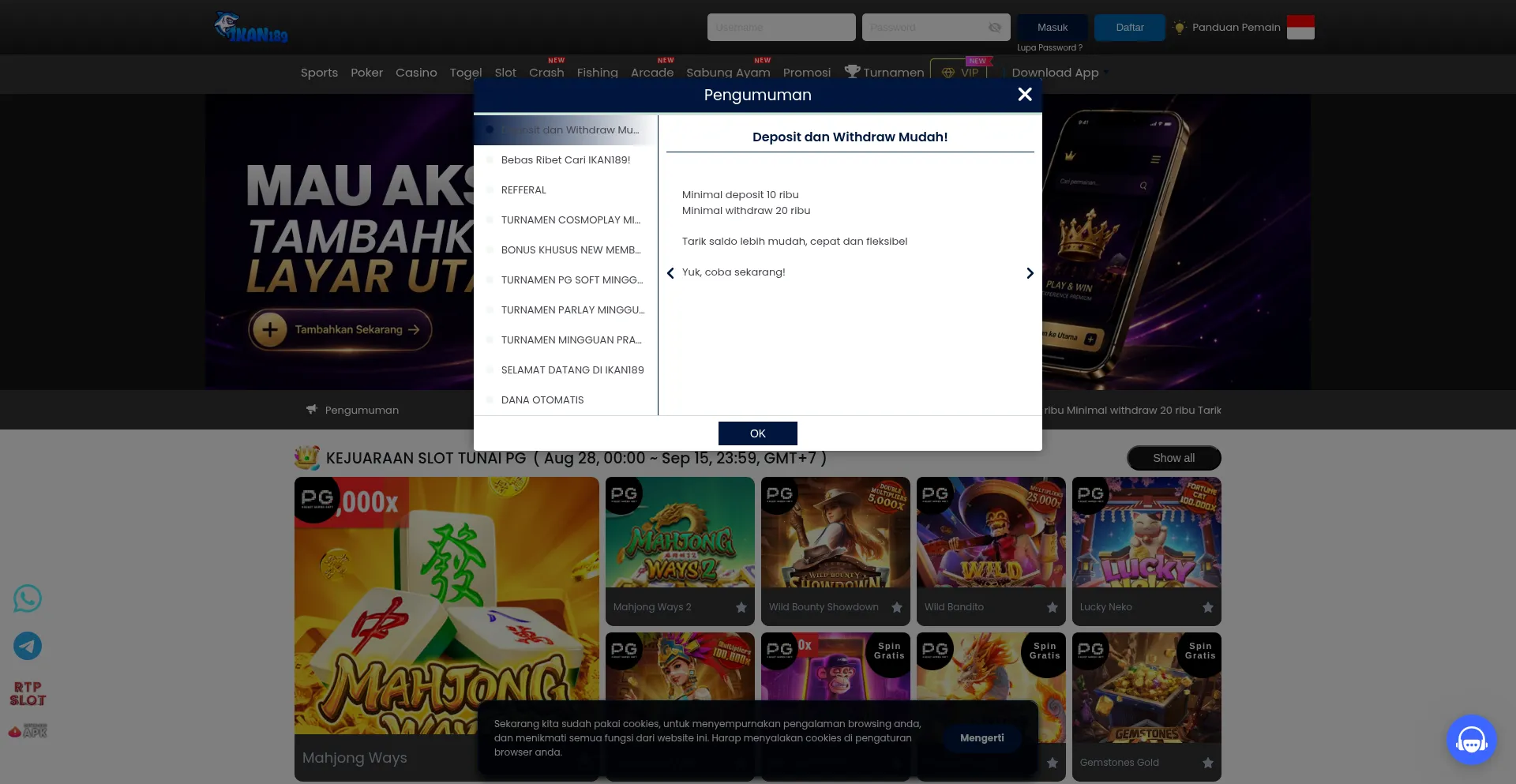Click the Daftar register button

(x=1130, y=28)
